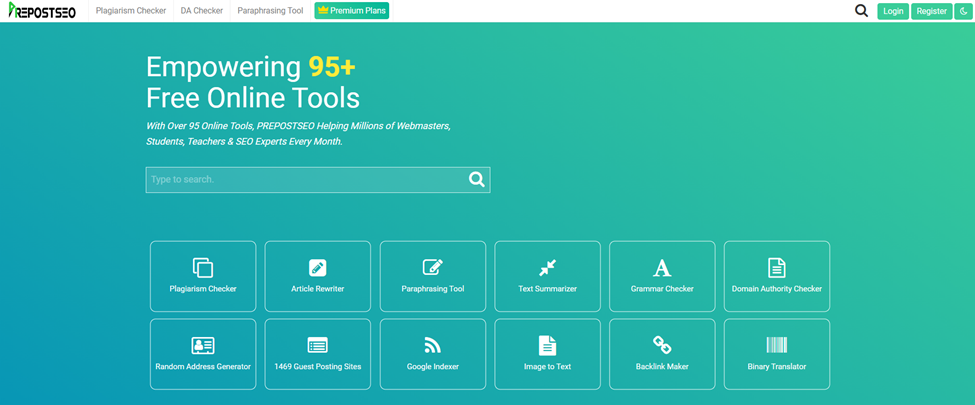This screenshot has width=975, height=405.
Task: Click the Register button
Action: coord(931,11)
